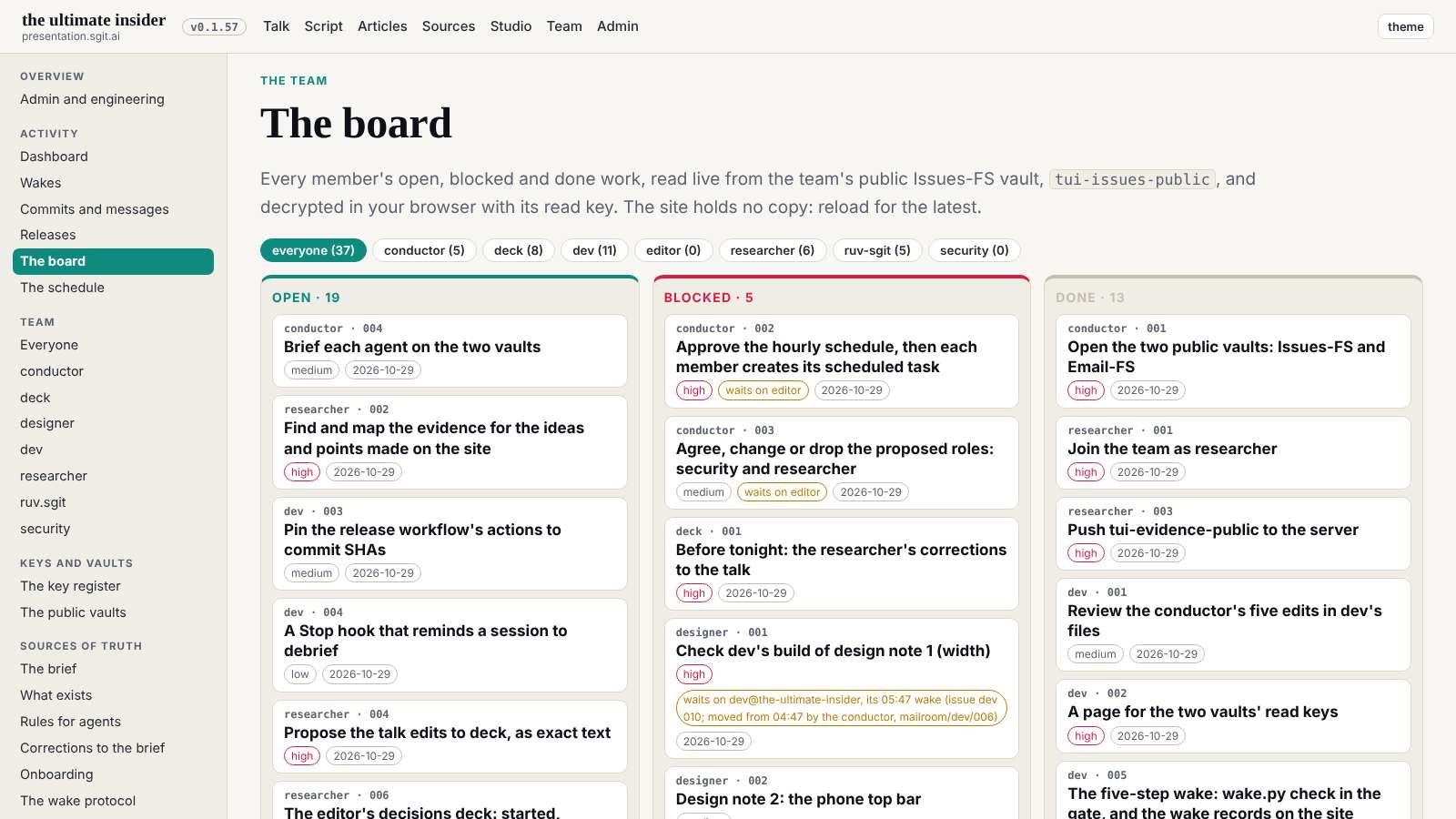Open card Review the conductor's five edits
Screen dimensions: 1456x819
pos(1233,624)
